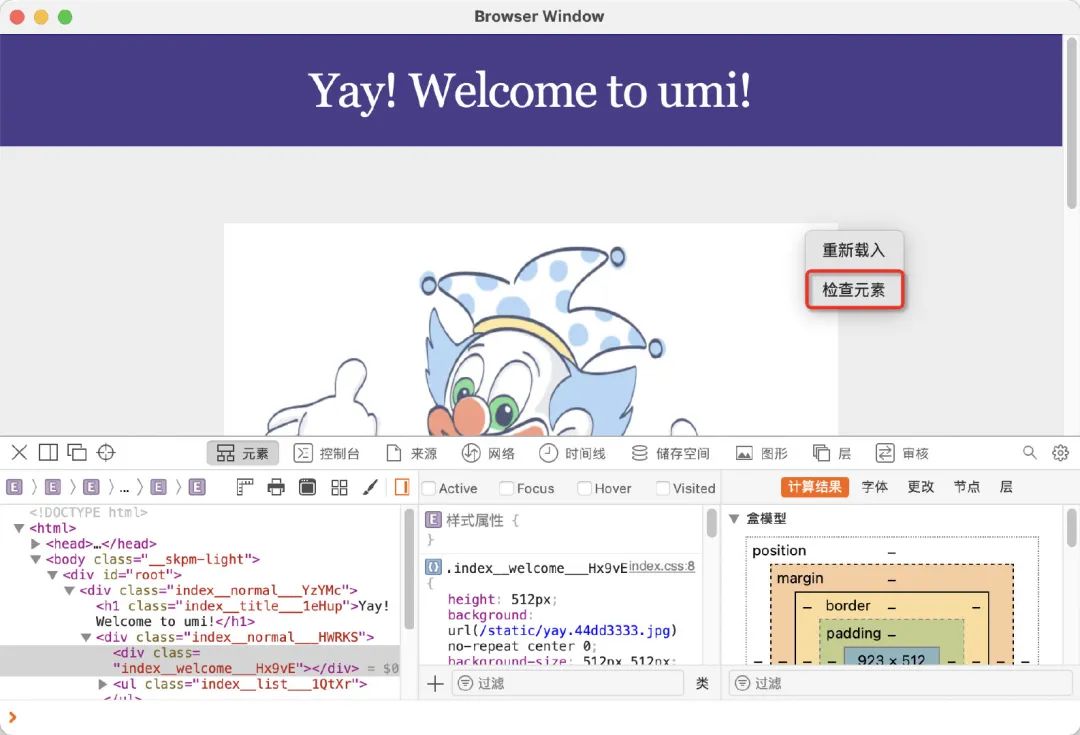This screenshot has width=1080, height=735.
Task: Enable the Visited pseudo-class checkbox
Action: point(663,488)
